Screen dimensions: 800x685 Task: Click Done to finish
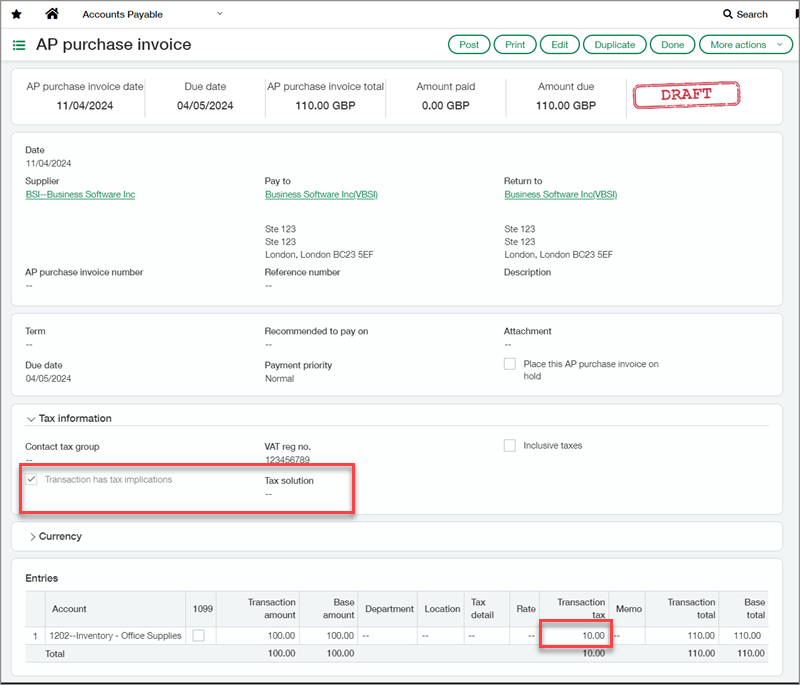672,44
